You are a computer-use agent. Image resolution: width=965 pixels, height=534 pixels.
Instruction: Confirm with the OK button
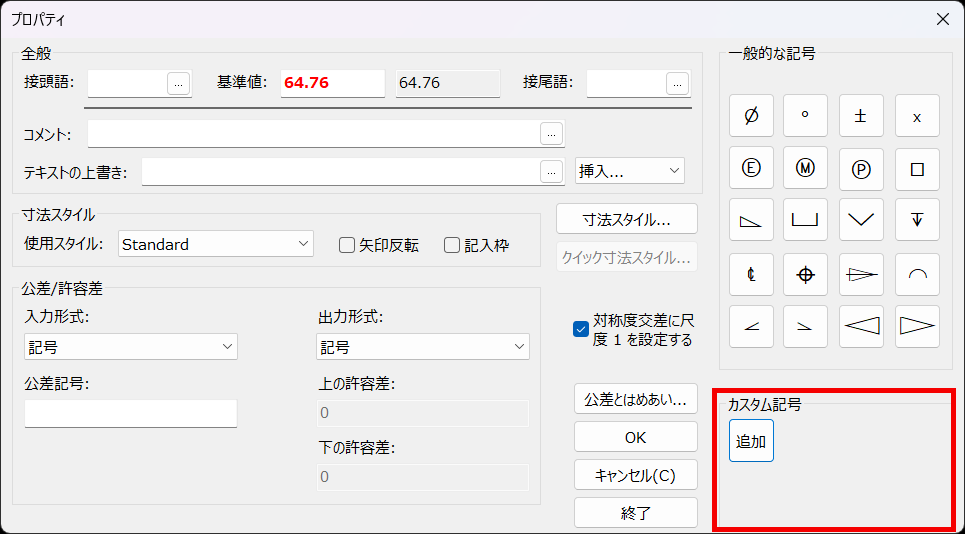636,437
